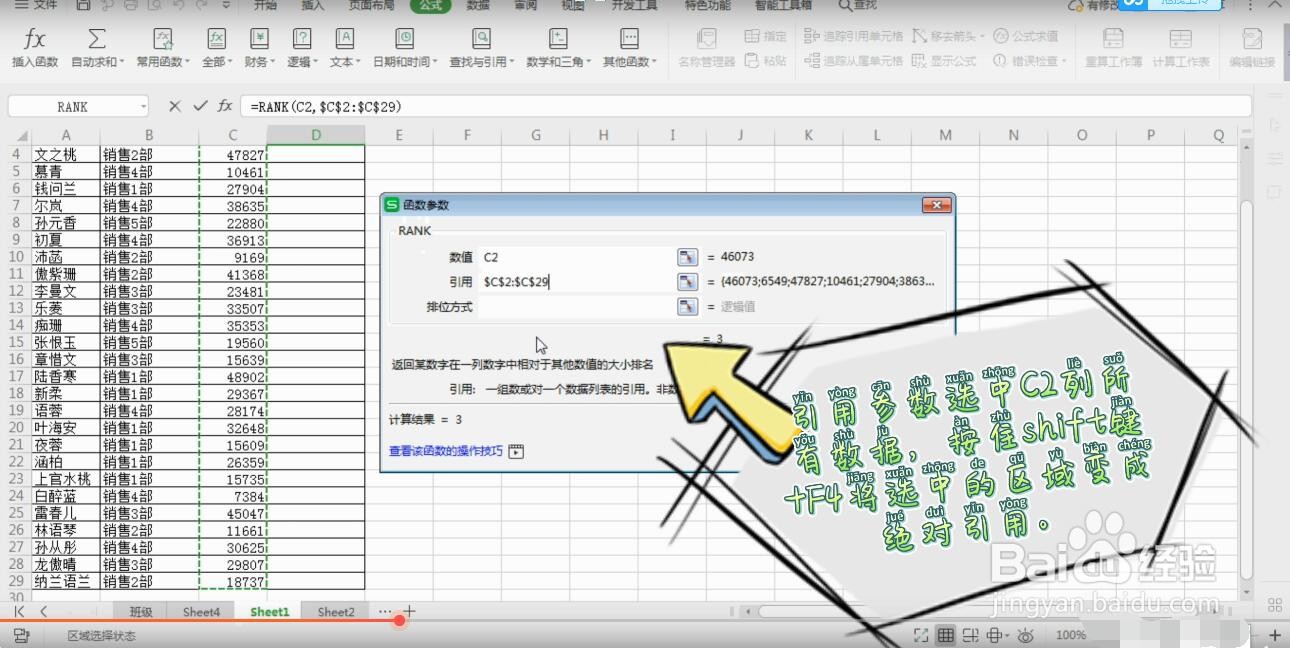Select cell containing 文之桃
The image size is (1290, 648).
(x=65, y=155)
